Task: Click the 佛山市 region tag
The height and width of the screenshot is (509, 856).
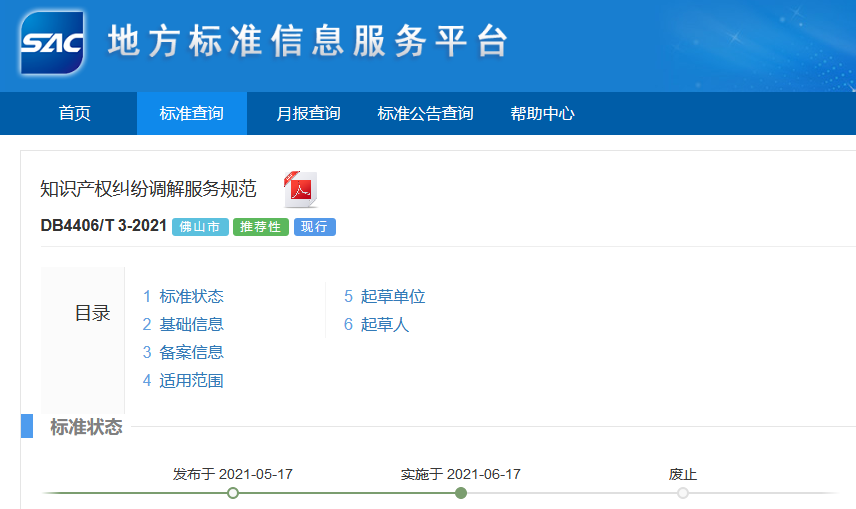Action: point(200,227)
